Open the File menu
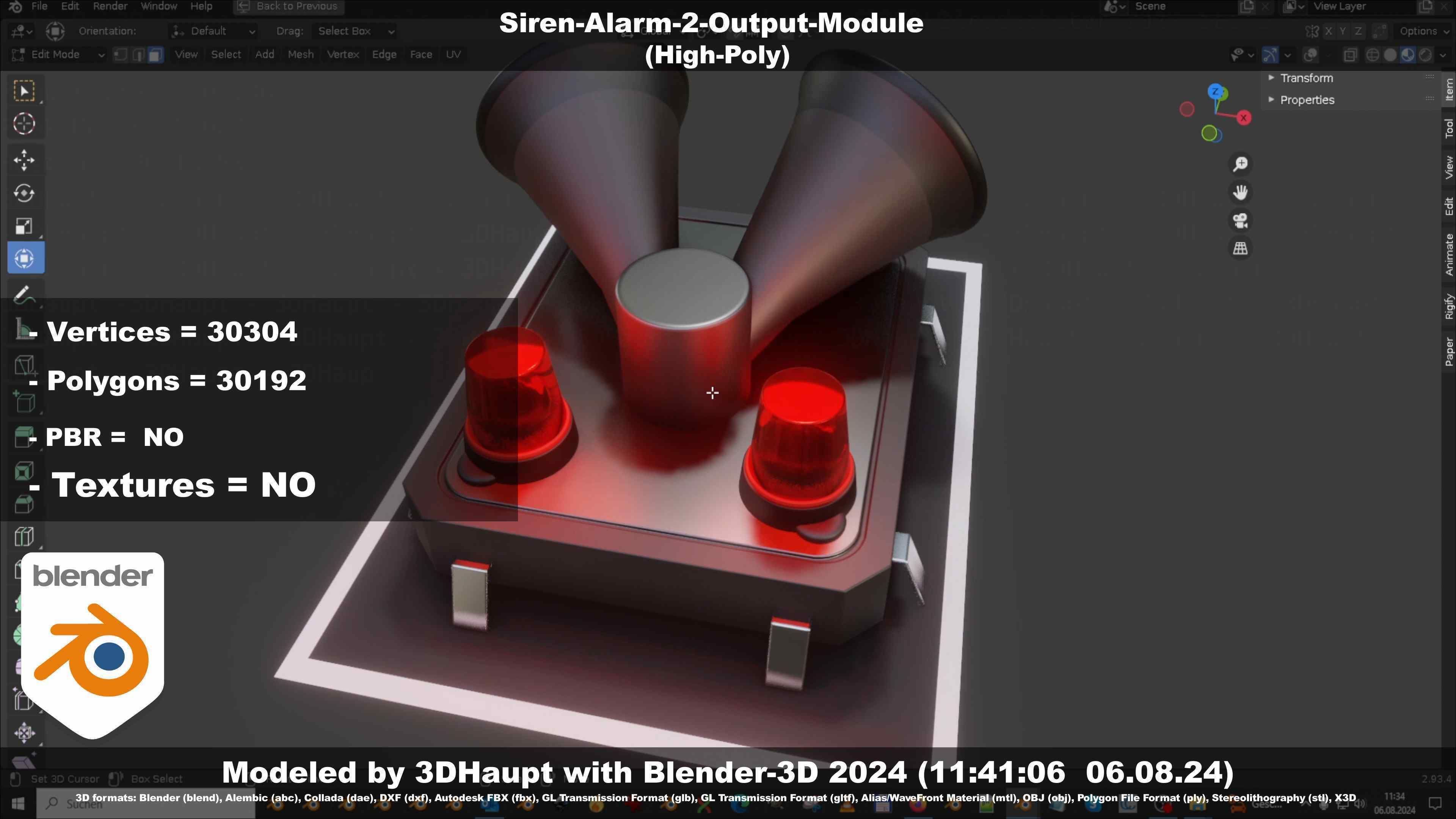The height and width of the screenshot is (819, 1456). (39, 6)
